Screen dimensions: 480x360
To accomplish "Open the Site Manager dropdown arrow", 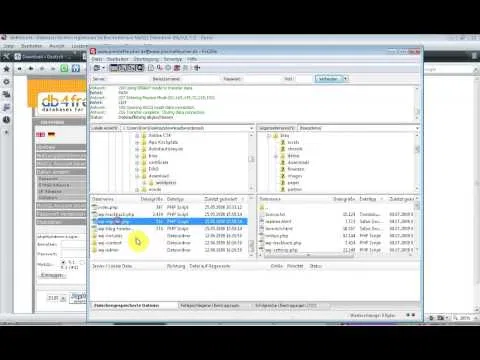I will tap(103, 68).
